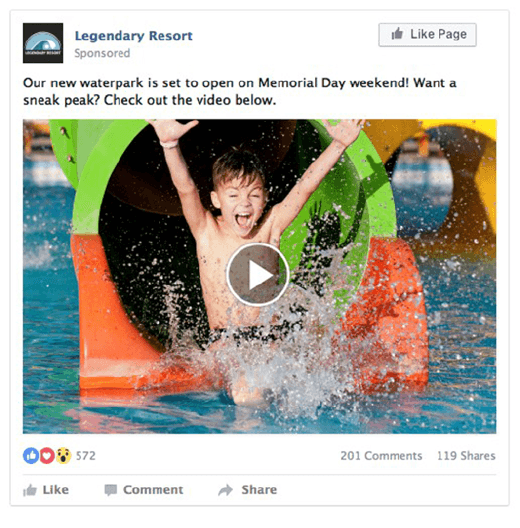The image size is (520, 528).
Task: Open the 119 Shares link
Action: 466,456
